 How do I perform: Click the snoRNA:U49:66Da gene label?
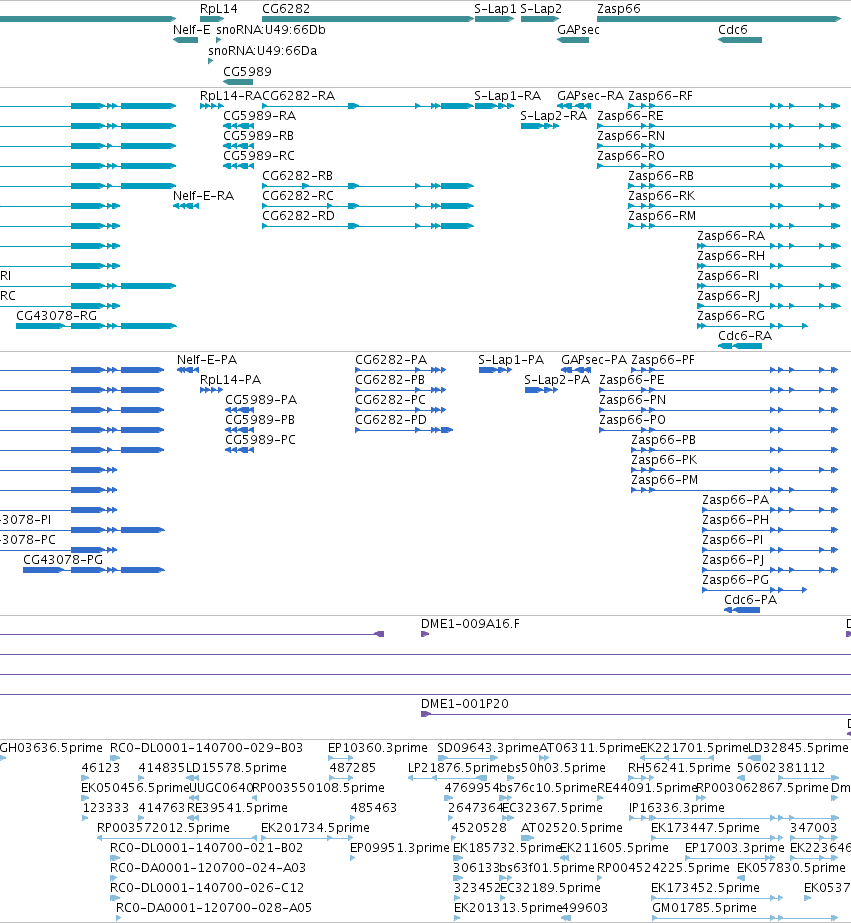[x=262, y=51]
